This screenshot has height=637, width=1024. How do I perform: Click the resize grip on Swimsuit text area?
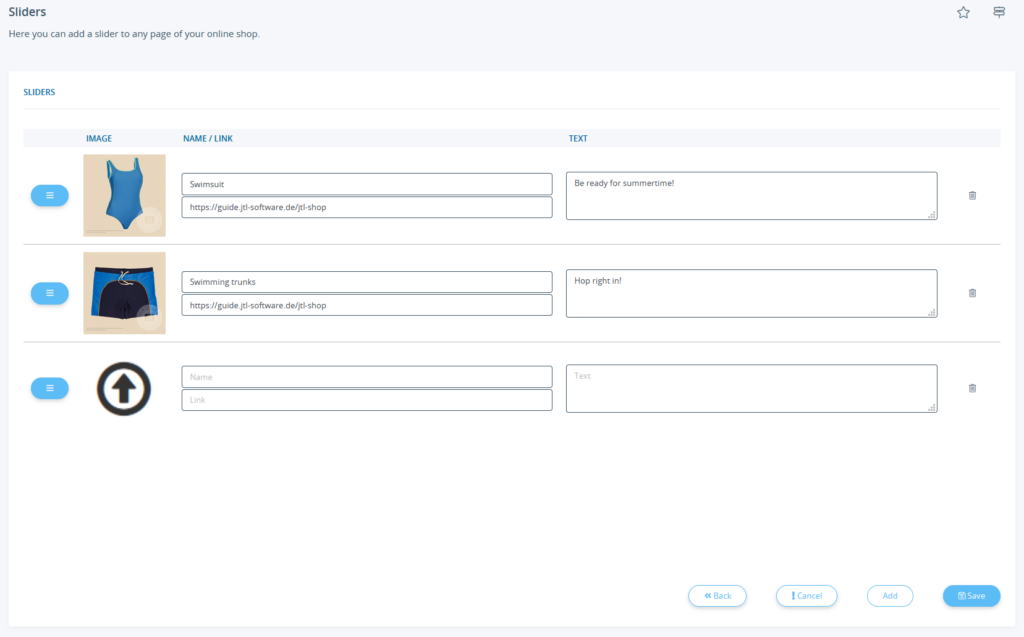pos(931,216)
